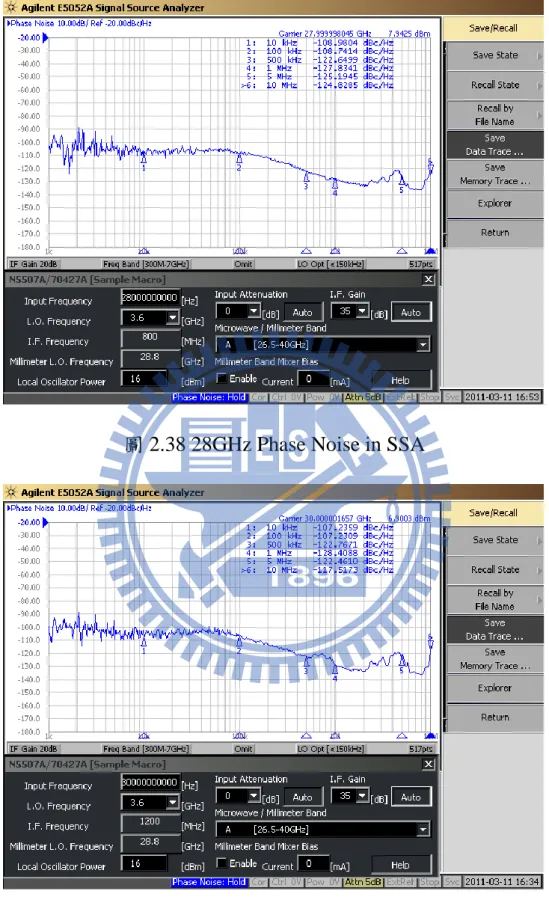This screenshot has width=549, height=897.
Task: Select marker 3 on top phase noise trace
Action: coord(306,180)
